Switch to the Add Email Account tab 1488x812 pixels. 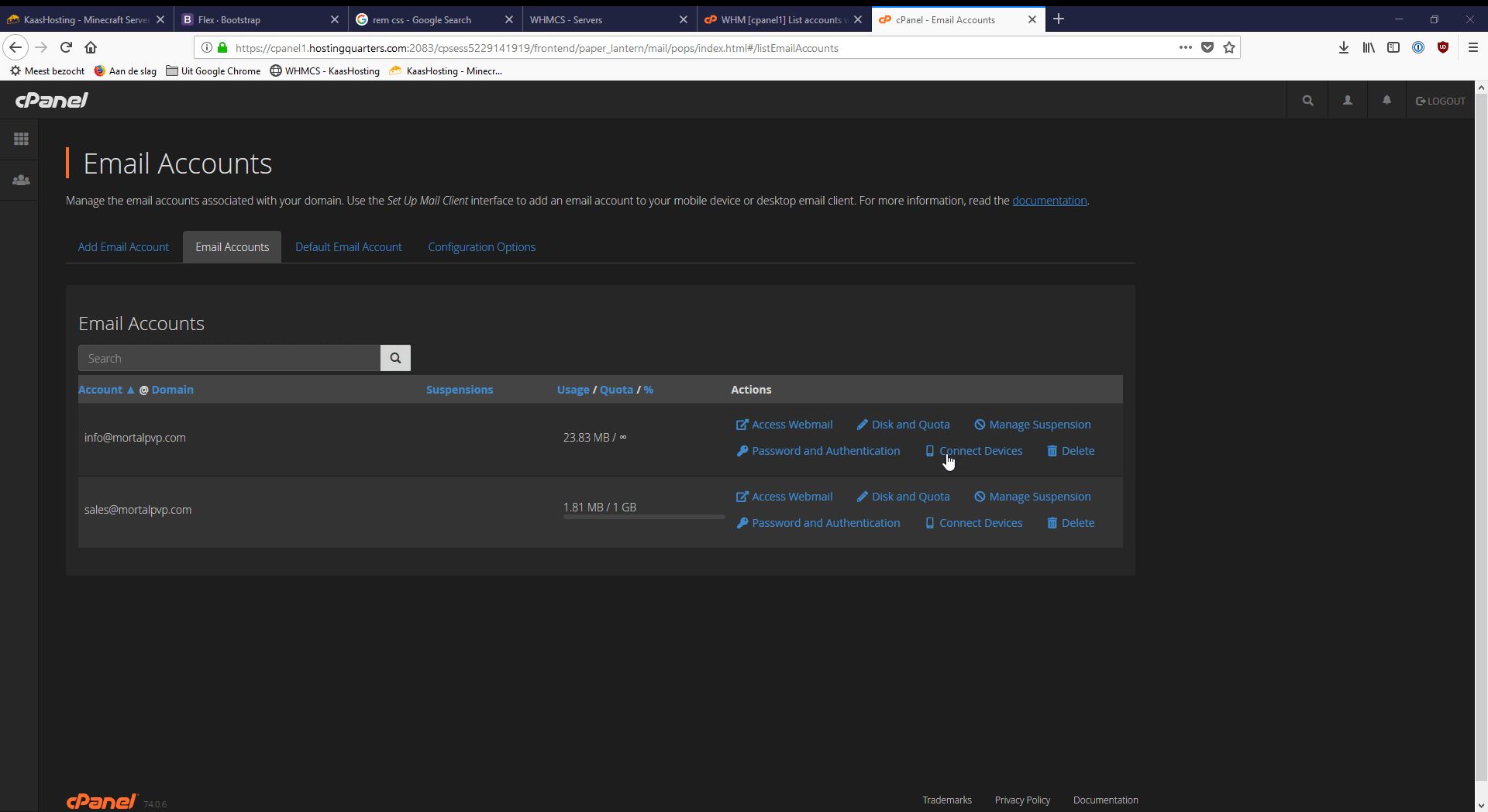[x=123, y=247]
